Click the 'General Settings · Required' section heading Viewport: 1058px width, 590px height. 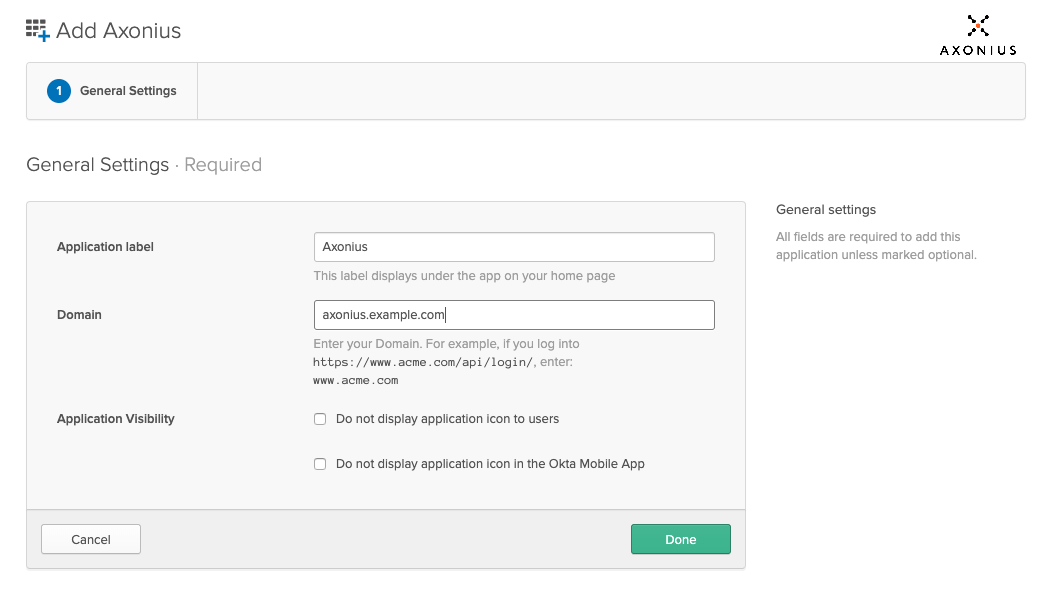[144, 165]
